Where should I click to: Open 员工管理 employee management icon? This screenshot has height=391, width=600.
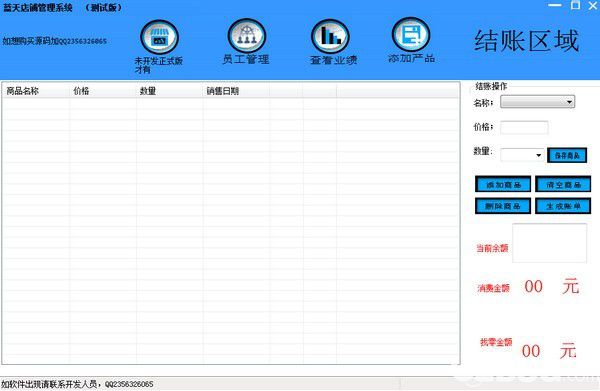pos(247,36)
